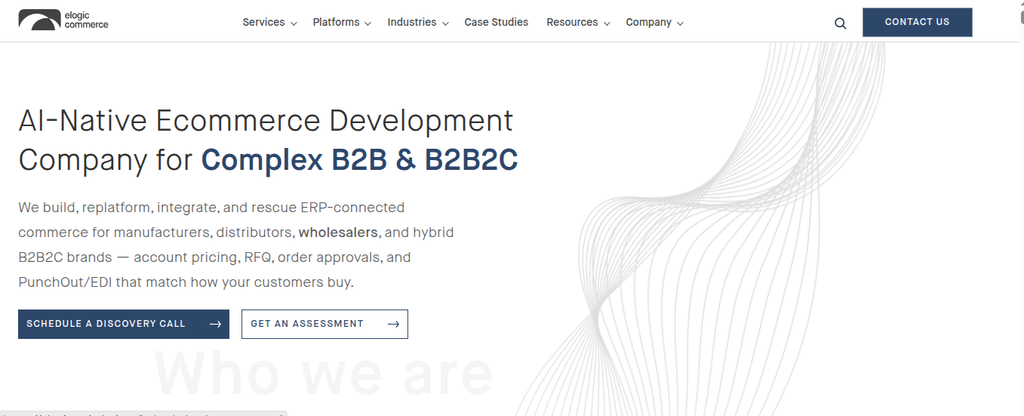Click the Complex B2B & B2B2C heading text
This screenshot has width=1024, height=416.
click(x=359, y=160)
